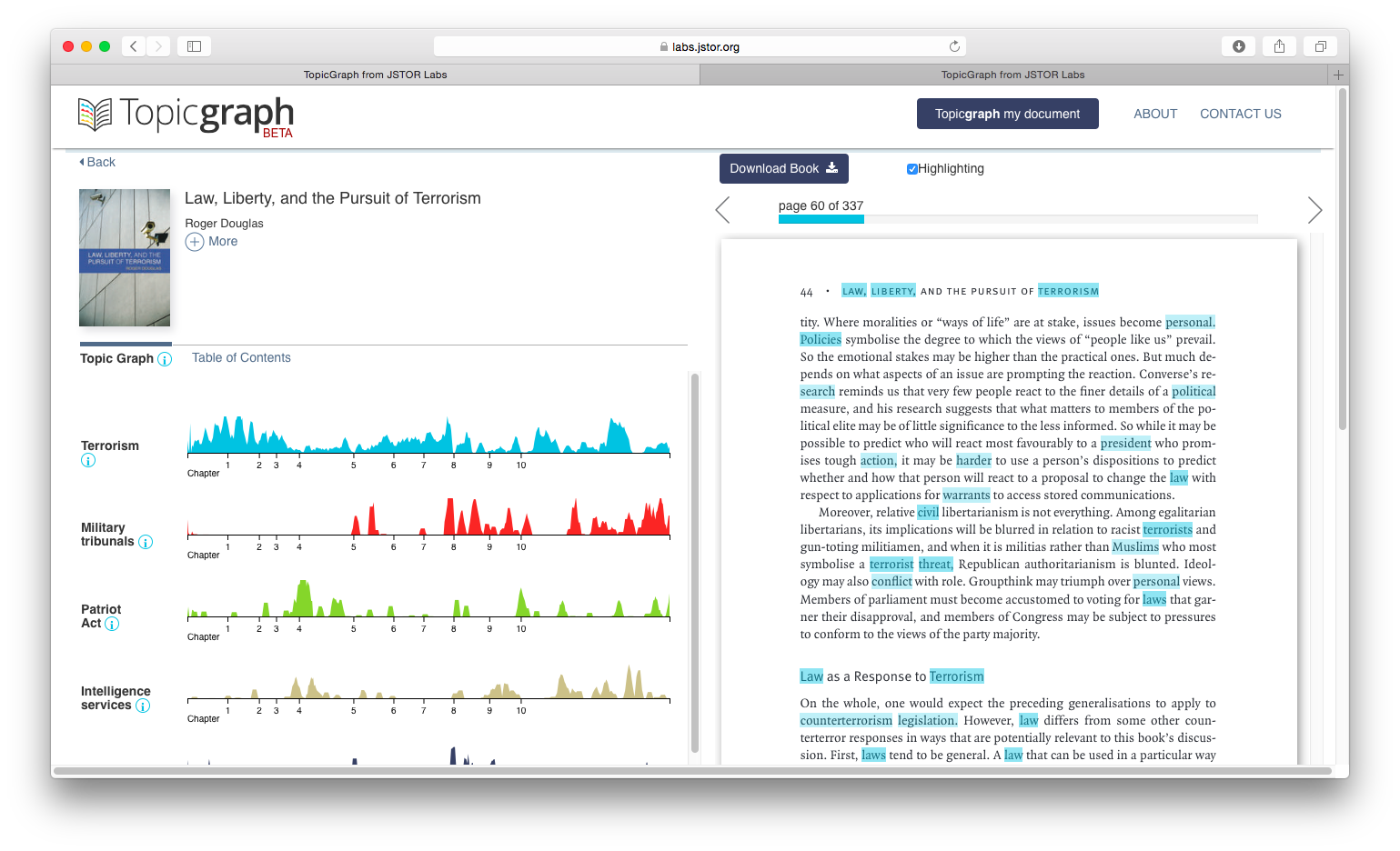The width and height of the screenshot is (1400, 851).
Task: Expand More details with plus icon
Action: 195,242
